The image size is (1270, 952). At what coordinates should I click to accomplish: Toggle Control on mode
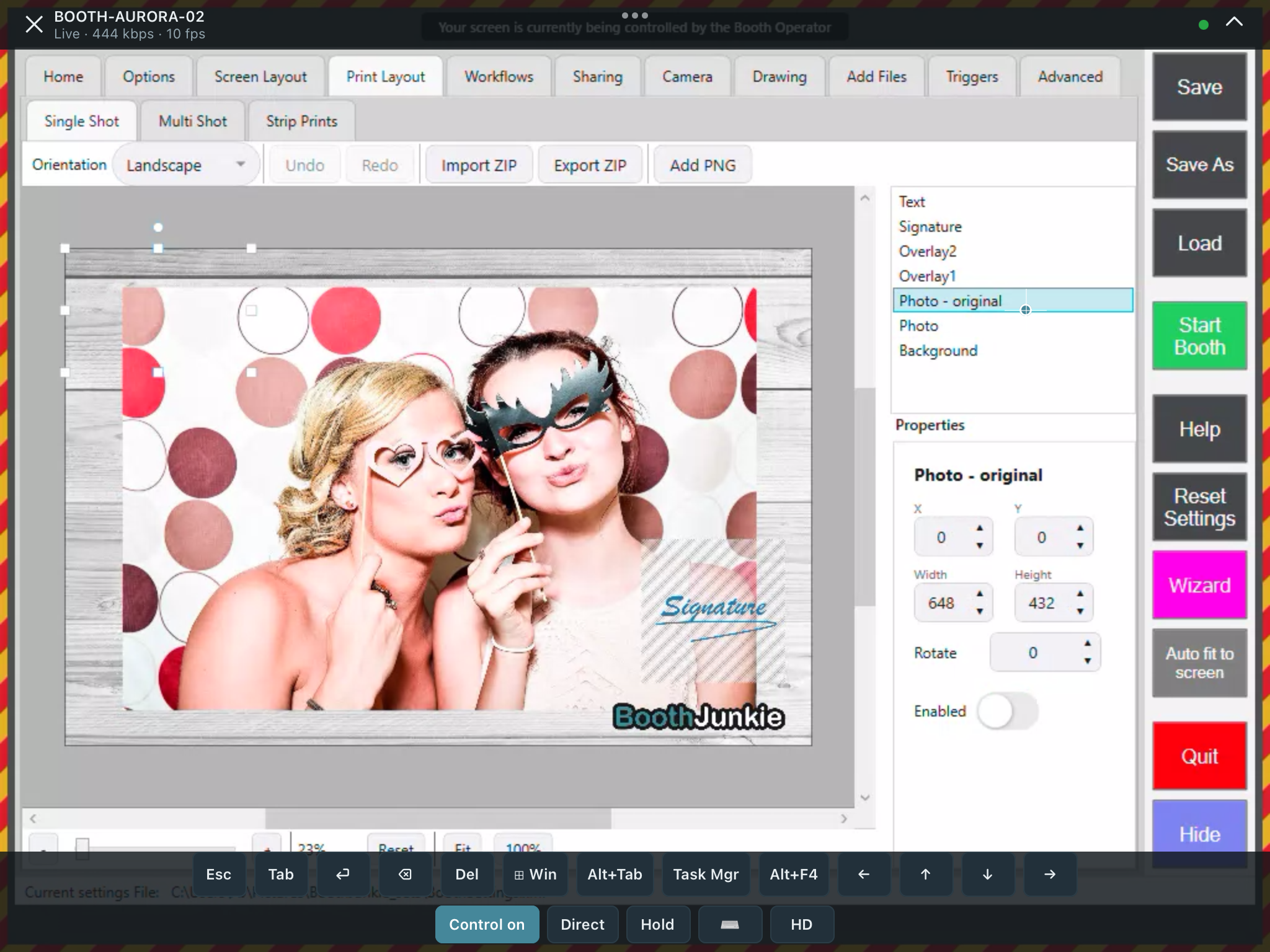[x=487, y=924]
